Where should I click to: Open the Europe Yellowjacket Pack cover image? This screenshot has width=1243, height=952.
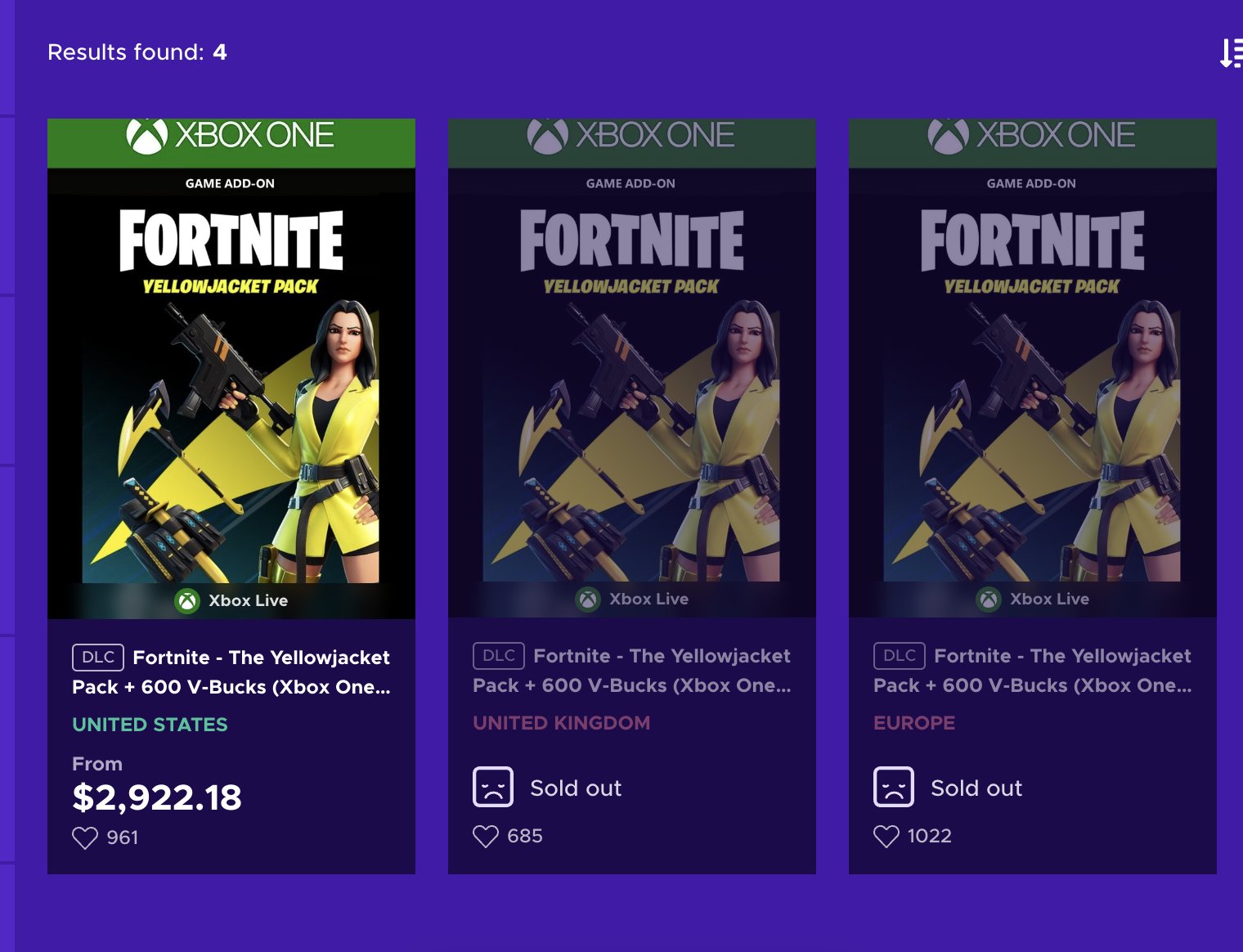[1033, 368]
